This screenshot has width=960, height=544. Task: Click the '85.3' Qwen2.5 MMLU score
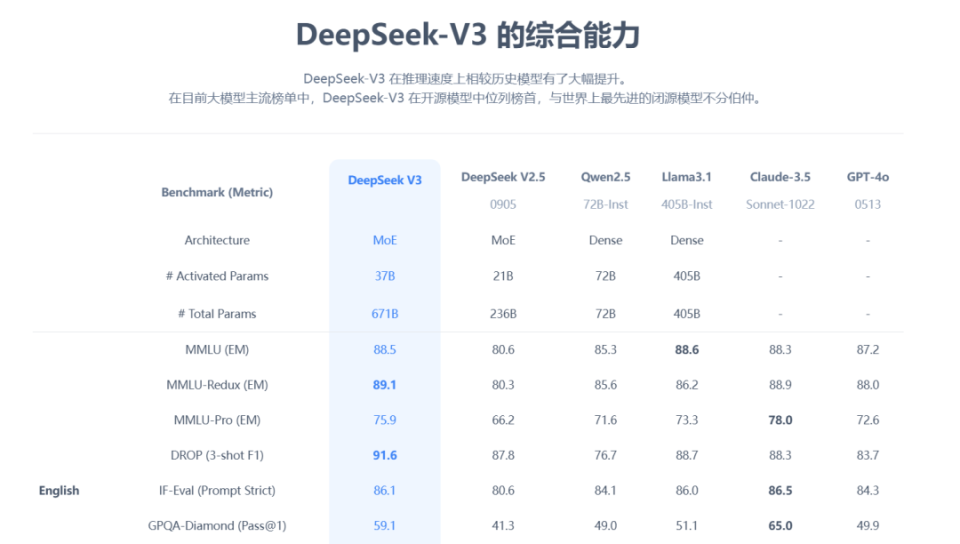606,349
